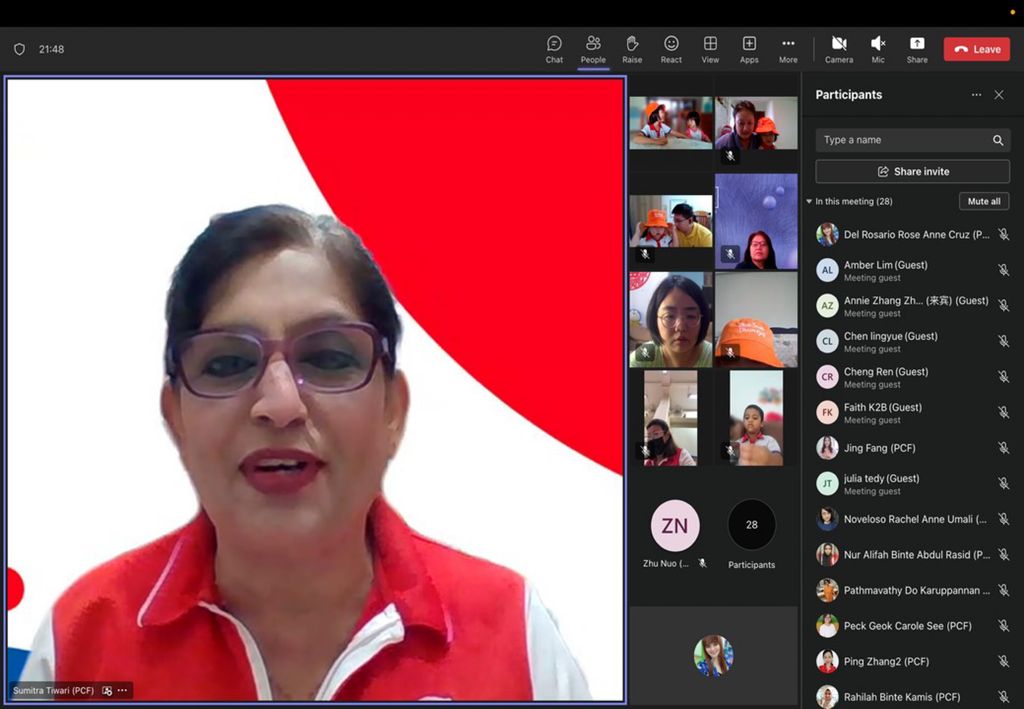Click Nur Alifah Binte Abdul Rasid name

coord(917,555)
